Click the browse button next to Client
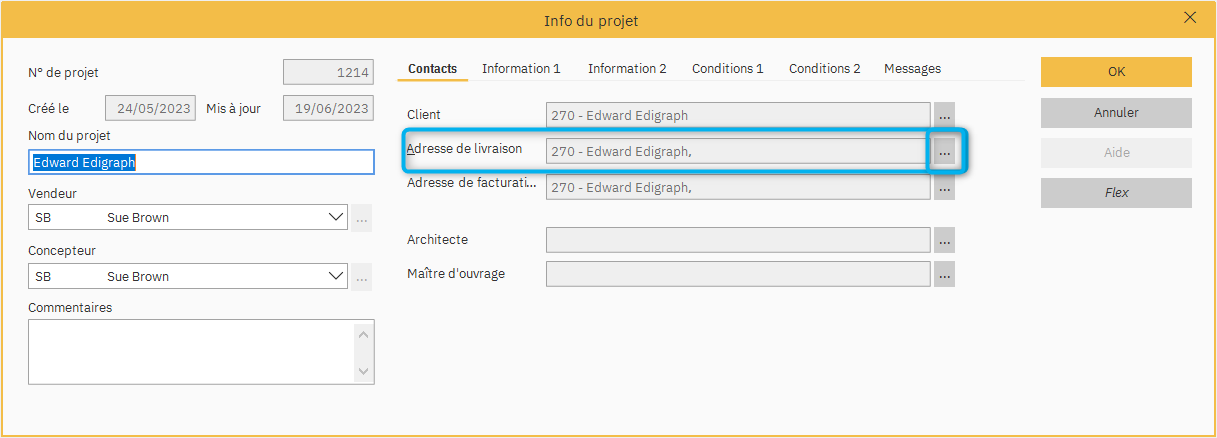The width and height of the screenshot is (1217, 438). point(944,115)
